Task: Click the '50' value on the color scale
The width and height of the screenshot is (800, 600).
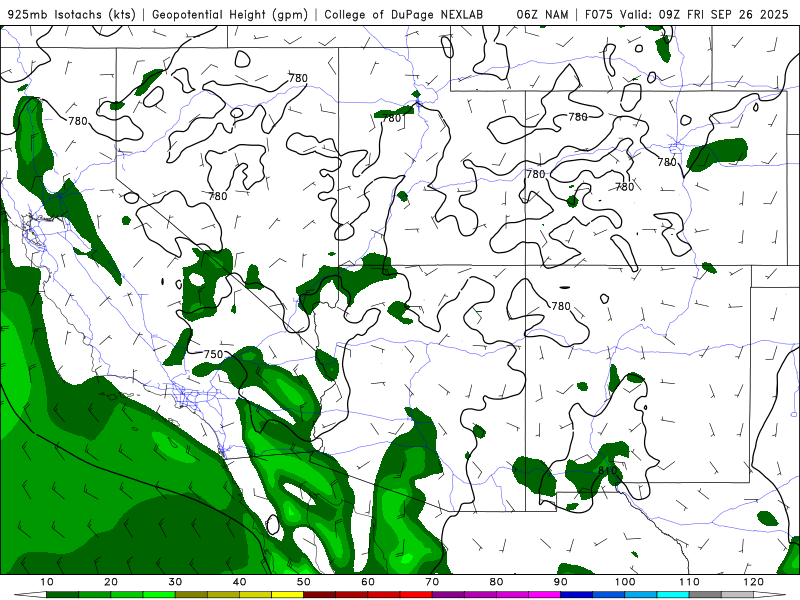Action: pos(304,582)
